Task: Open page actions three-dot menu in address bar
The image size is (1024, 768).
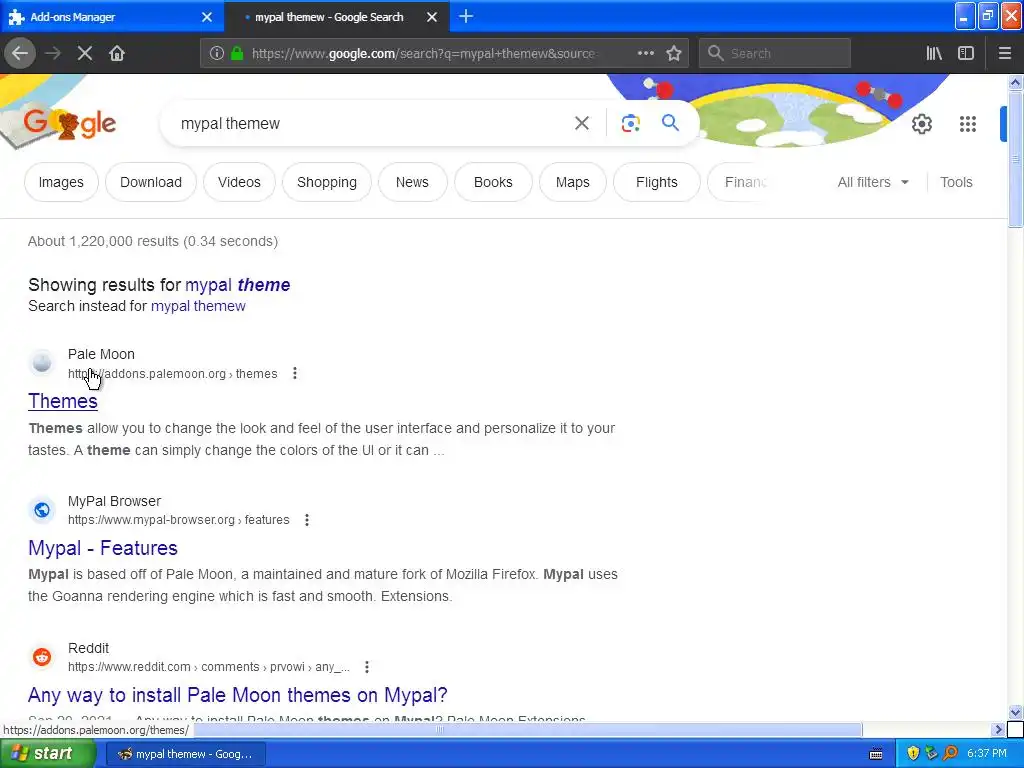Action: [x=645, y=53]
